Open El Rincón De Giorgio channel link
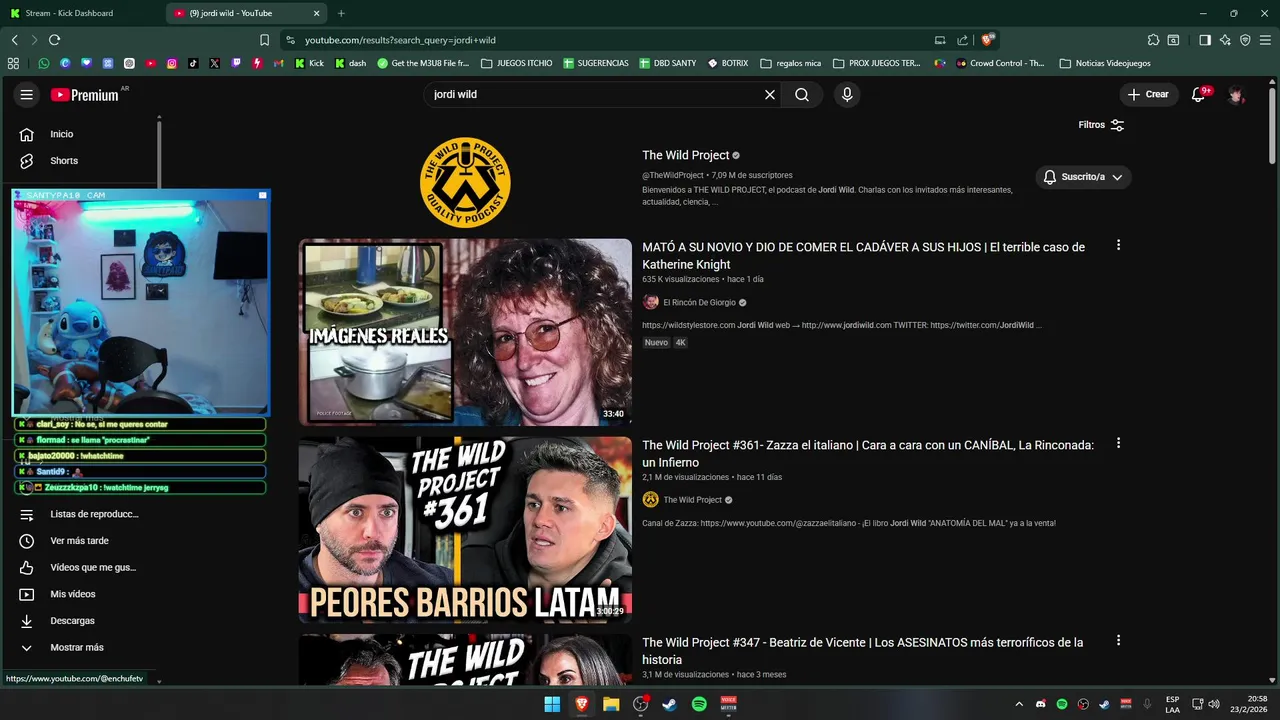1280x720 pixels. click(699, 302)
